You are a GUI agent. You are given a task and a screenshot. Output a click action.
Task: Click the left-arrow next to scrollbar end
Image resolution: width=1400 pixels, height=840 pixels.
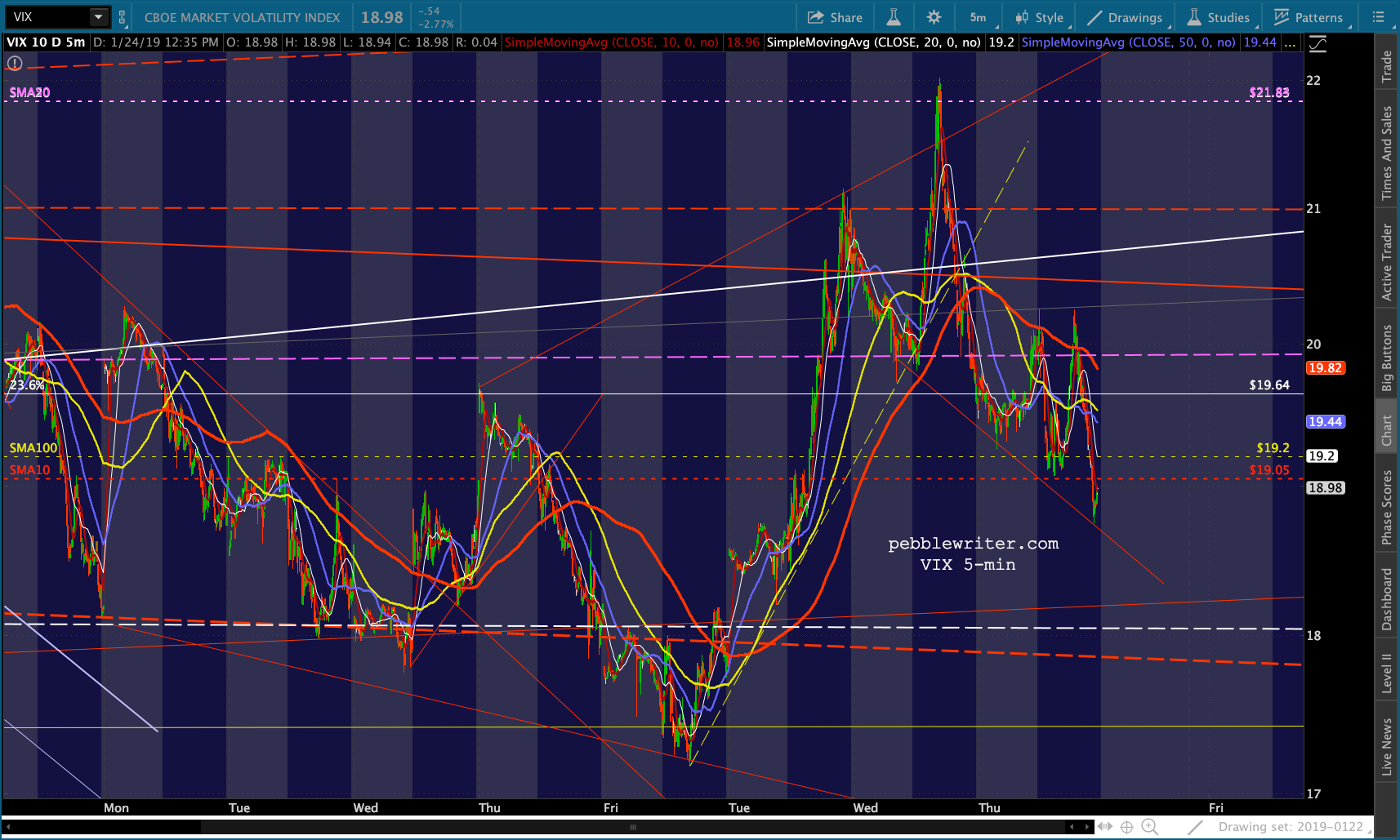(x=1072, y=827)
